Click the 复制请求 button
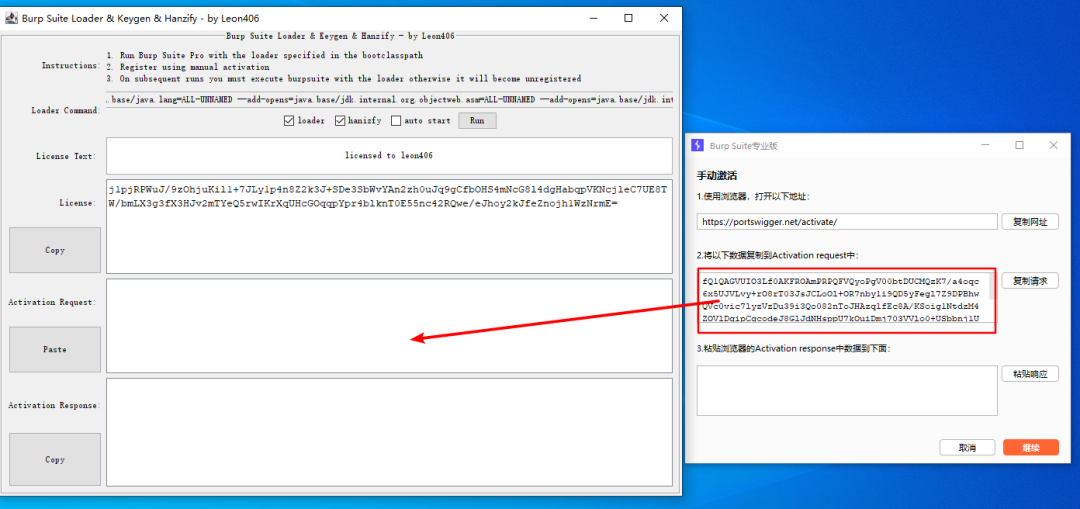 (x=1030, y=281)
